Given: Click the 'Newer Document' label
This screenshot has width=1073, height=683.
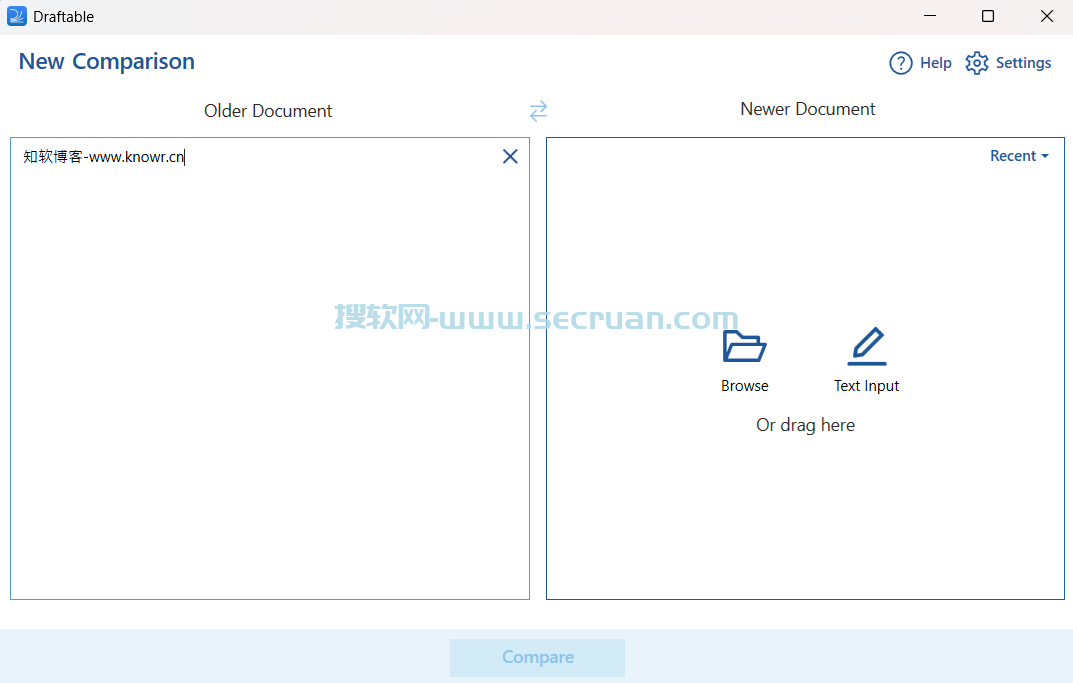Looking at the screenshot, I should pyautogui.click(x=807, y=109).
